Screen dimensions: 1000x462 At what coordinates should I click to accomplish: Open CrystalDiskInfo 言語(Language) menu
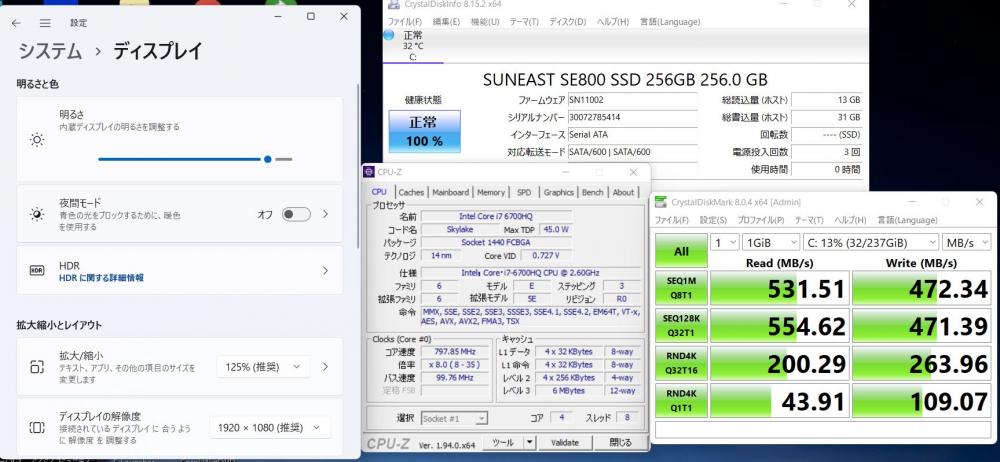click(x=670, y=22)
